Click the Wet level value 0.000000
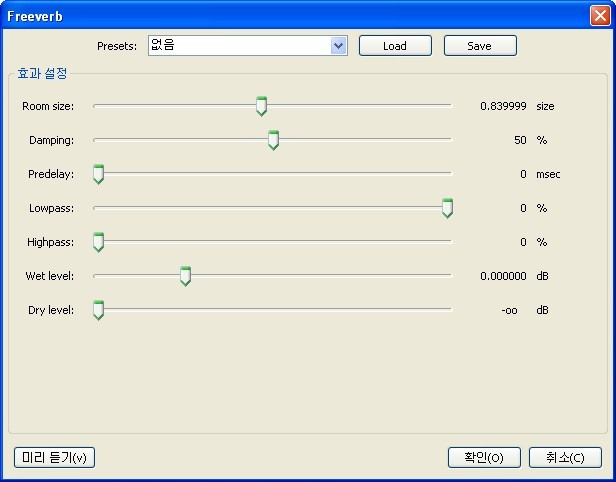Image resolution: width=616 pixels, height=482 pixels. click(x=503, y=276)
